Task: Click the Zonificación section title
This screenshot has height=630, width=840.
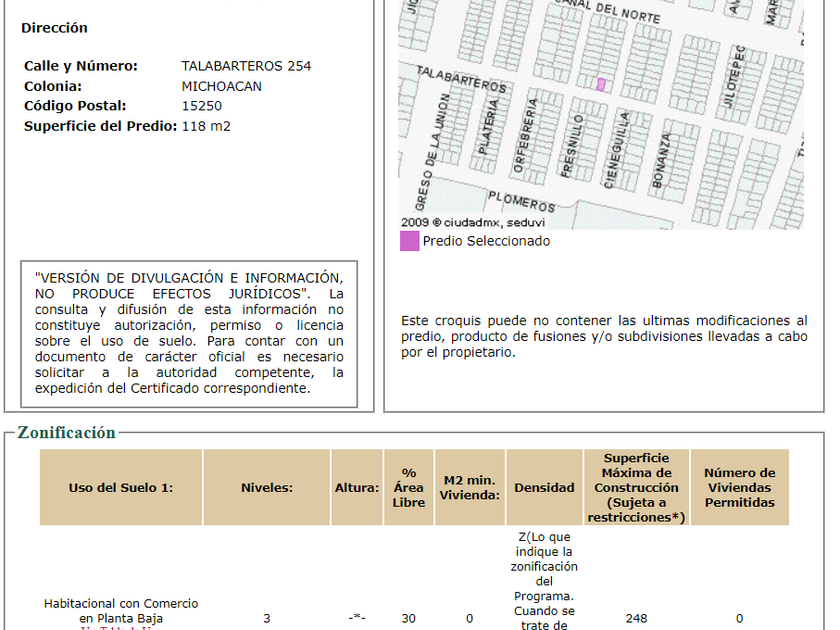Action: pos(66,432)
